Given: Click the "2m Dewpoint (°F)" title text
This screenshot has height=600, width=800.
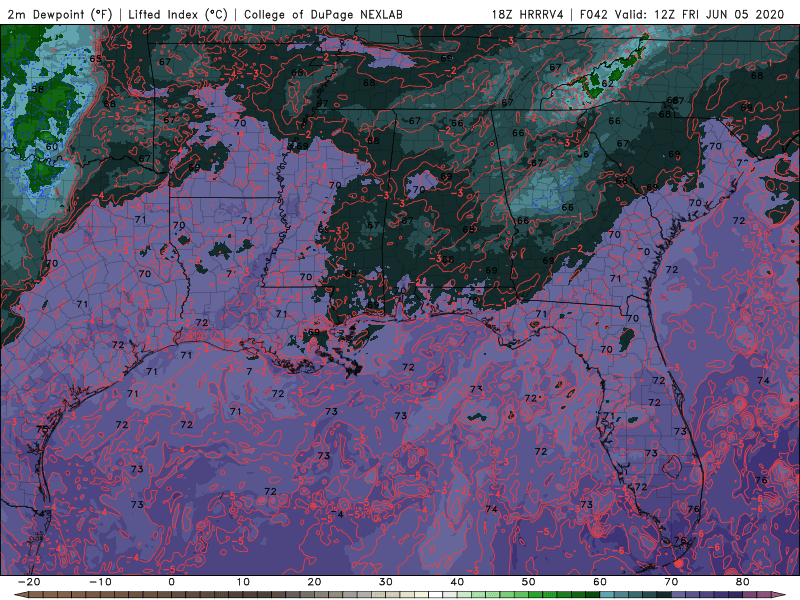Looking at the screenshot, I should click(x=60, y=14).
